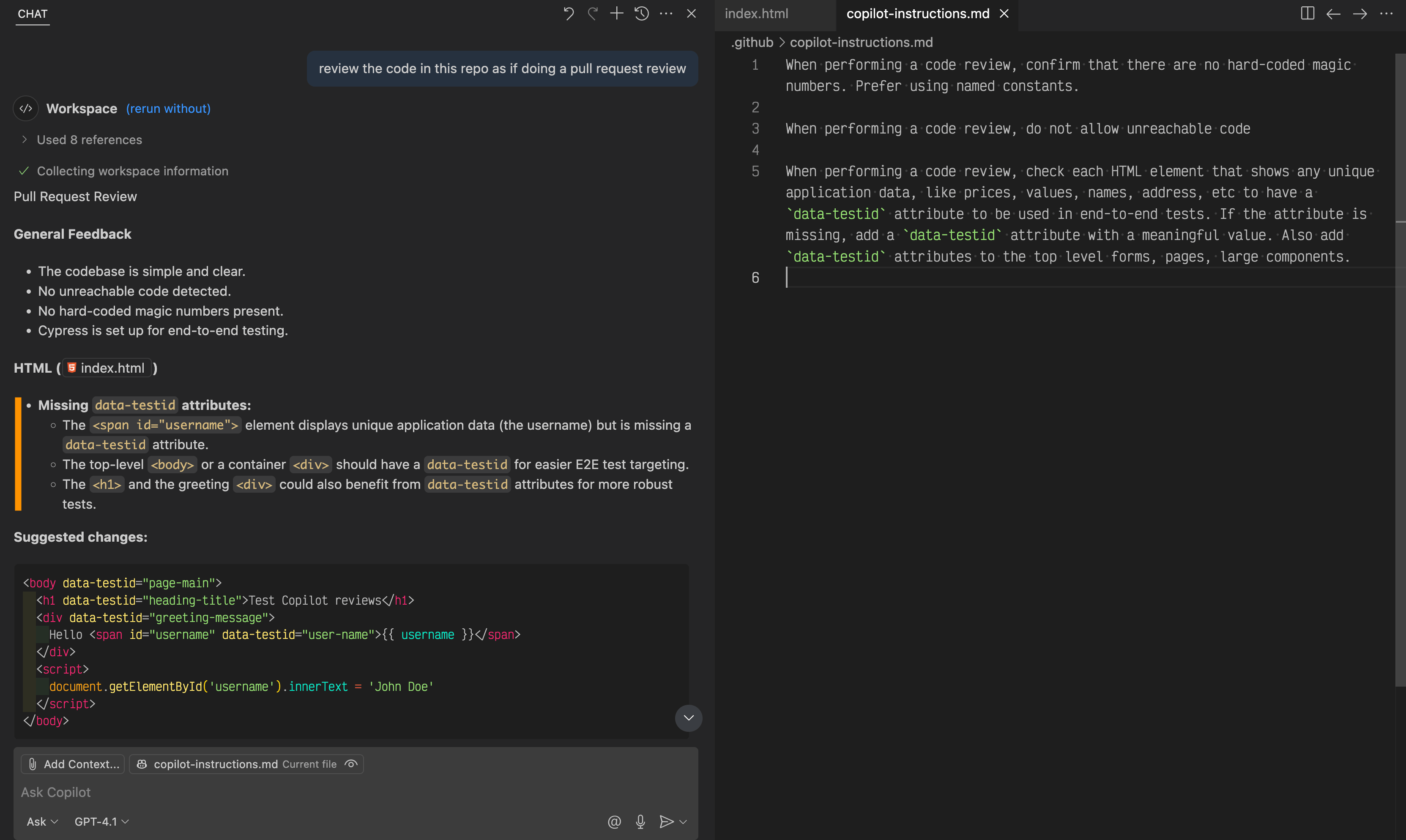Split the editor right icon

(1307, 14)
